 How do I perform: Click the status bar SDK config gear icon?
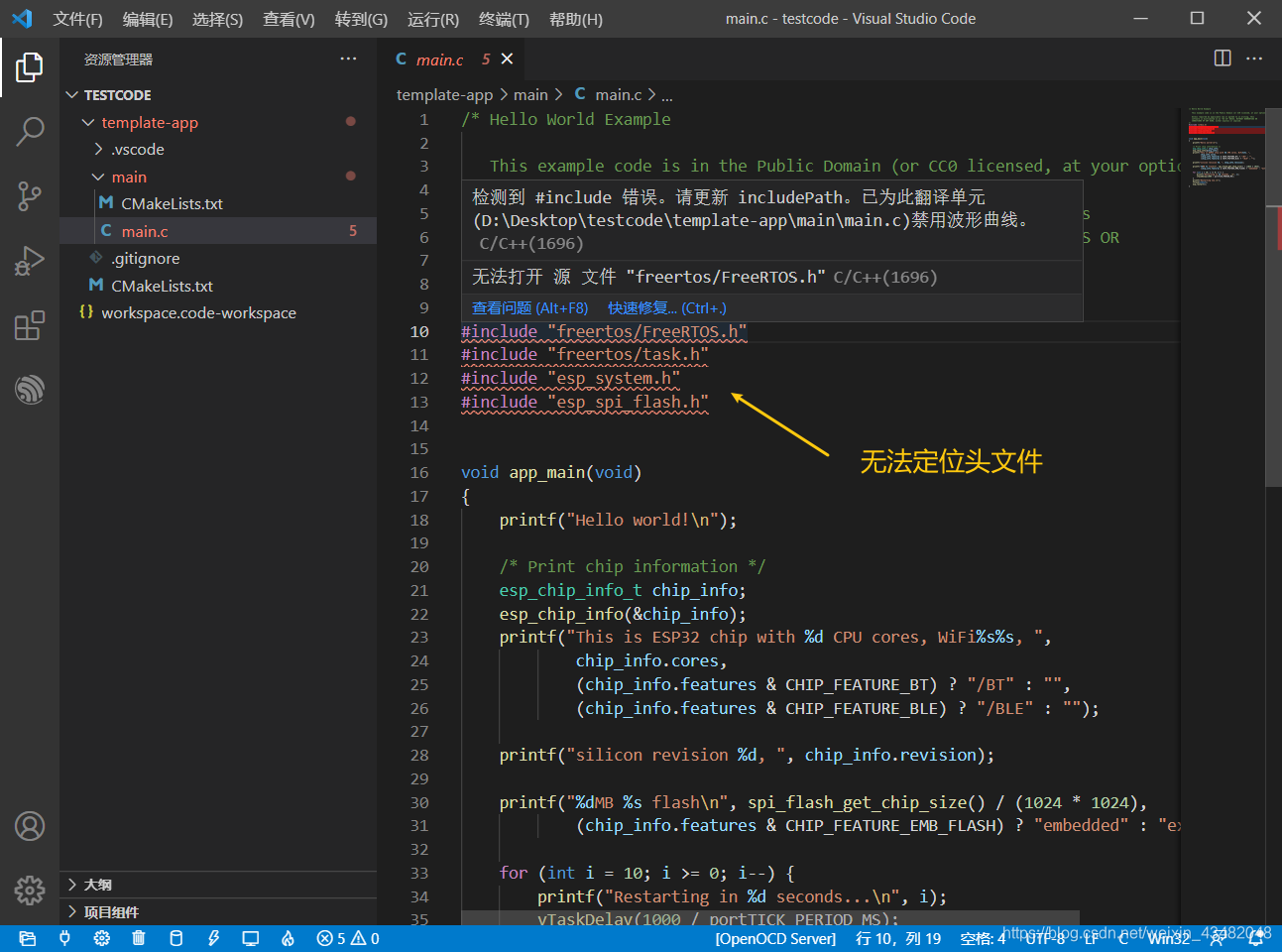coord(102,938)
